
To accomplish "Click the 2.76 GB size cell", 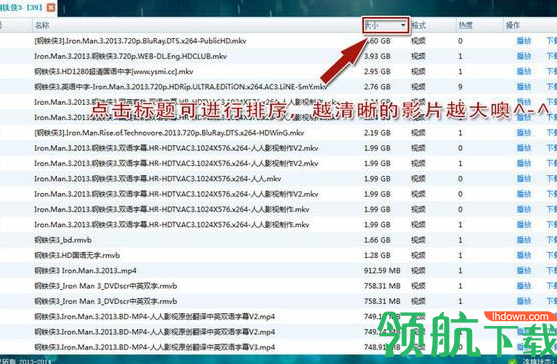I will click(377, 87).
